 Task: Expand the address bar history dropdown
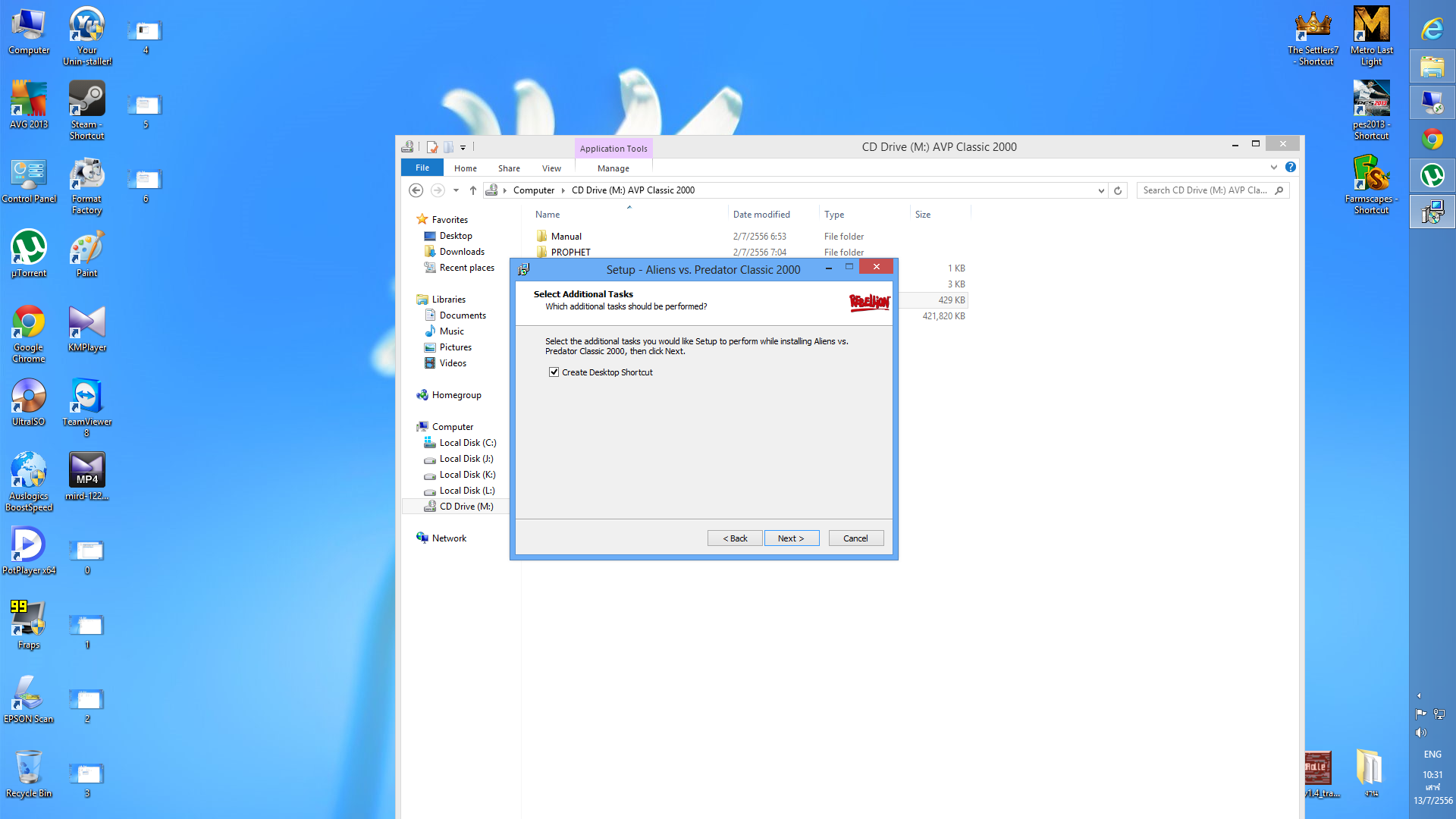coord(1101,191)
